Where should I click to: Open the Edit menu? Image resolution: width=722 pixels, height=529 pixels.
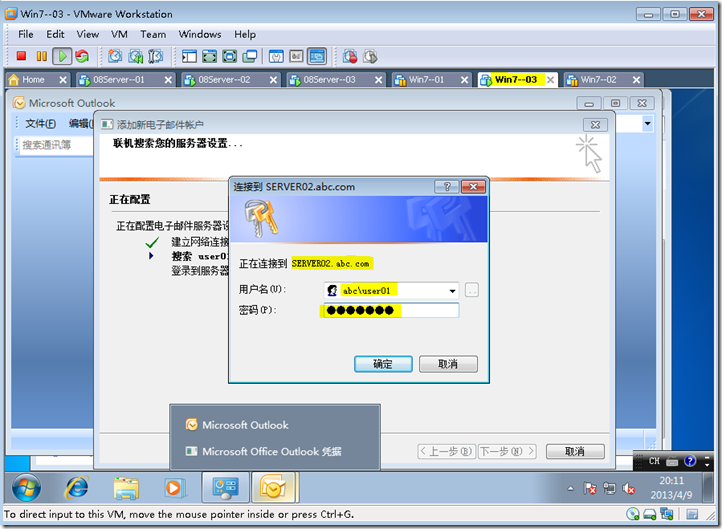[55, 34]
